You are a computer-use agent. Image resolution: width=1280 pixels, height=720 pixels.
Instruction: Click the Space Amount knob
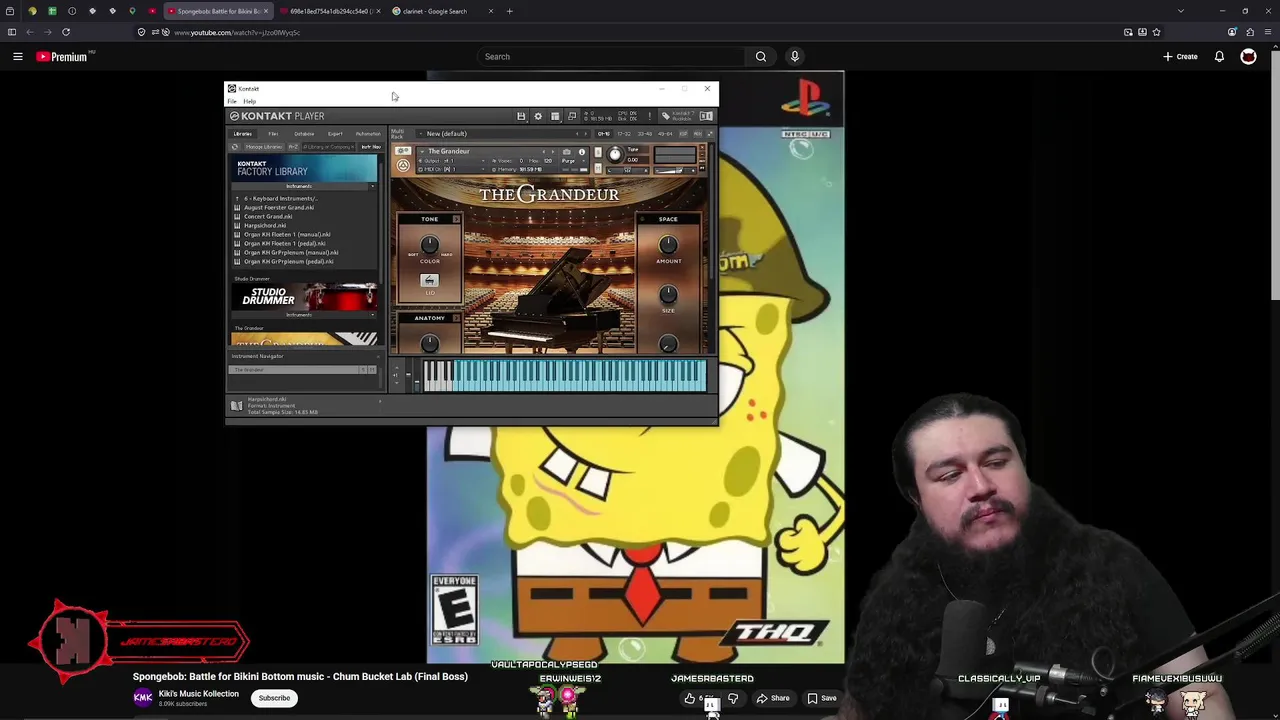click(x=668, y=245)
